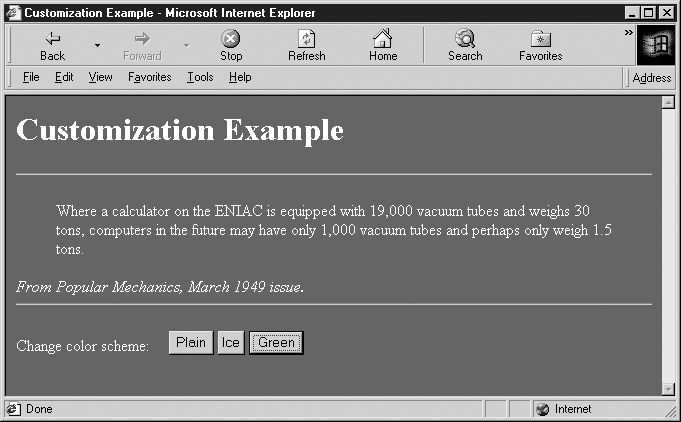This screenshot has width=681, height=422.
Task: Refresh the current page
Action: (x=306, y=44)
